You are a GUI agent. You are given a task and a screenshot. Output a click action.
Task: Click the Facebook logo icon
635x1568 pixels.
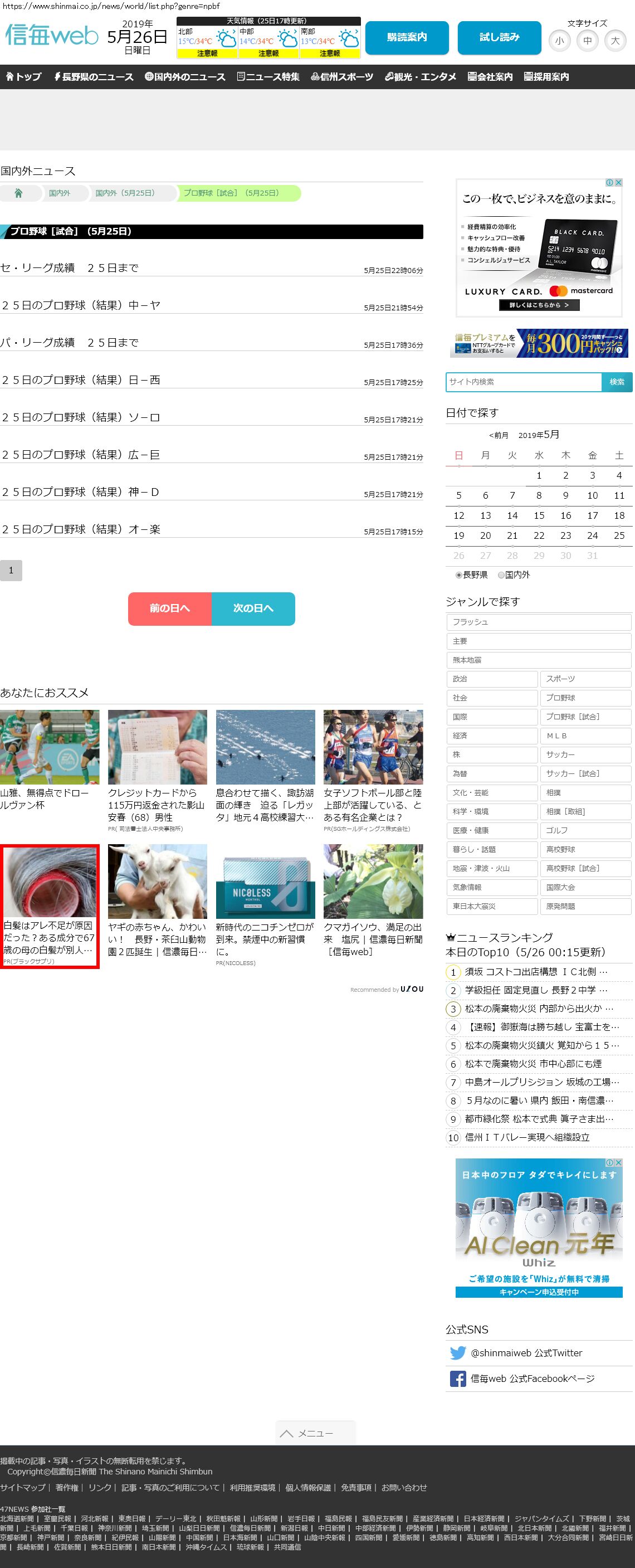(x=457, y=1379)
